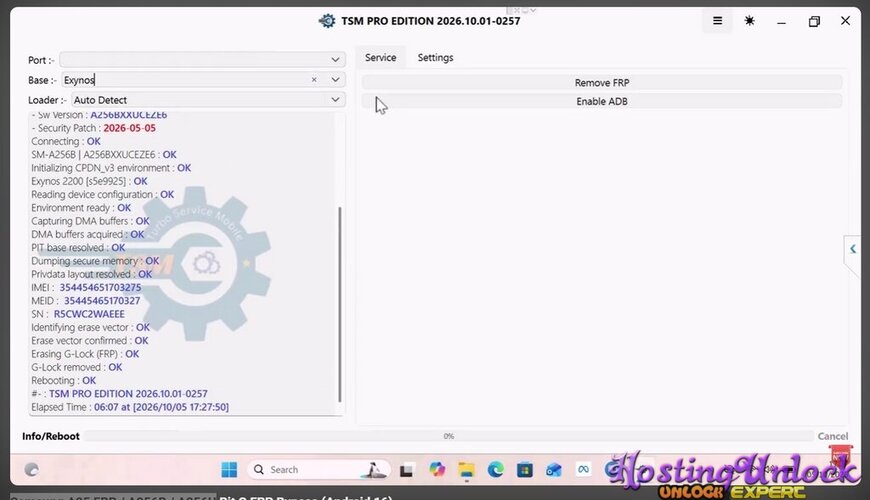
Task: Switch to the Service tab
Action: (x=381, y=58)
